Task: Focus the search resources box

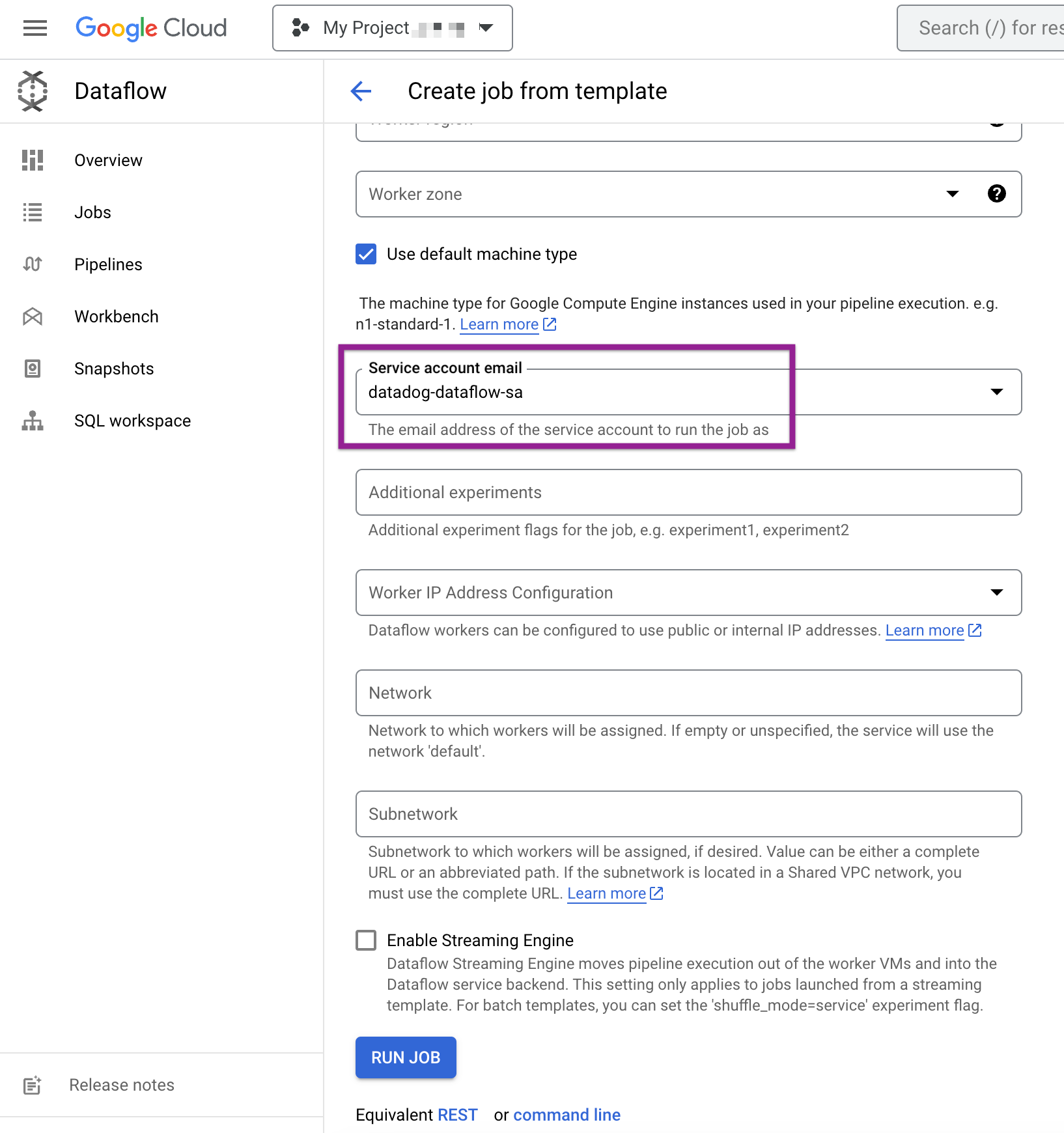Action: [x=981, y=28]
